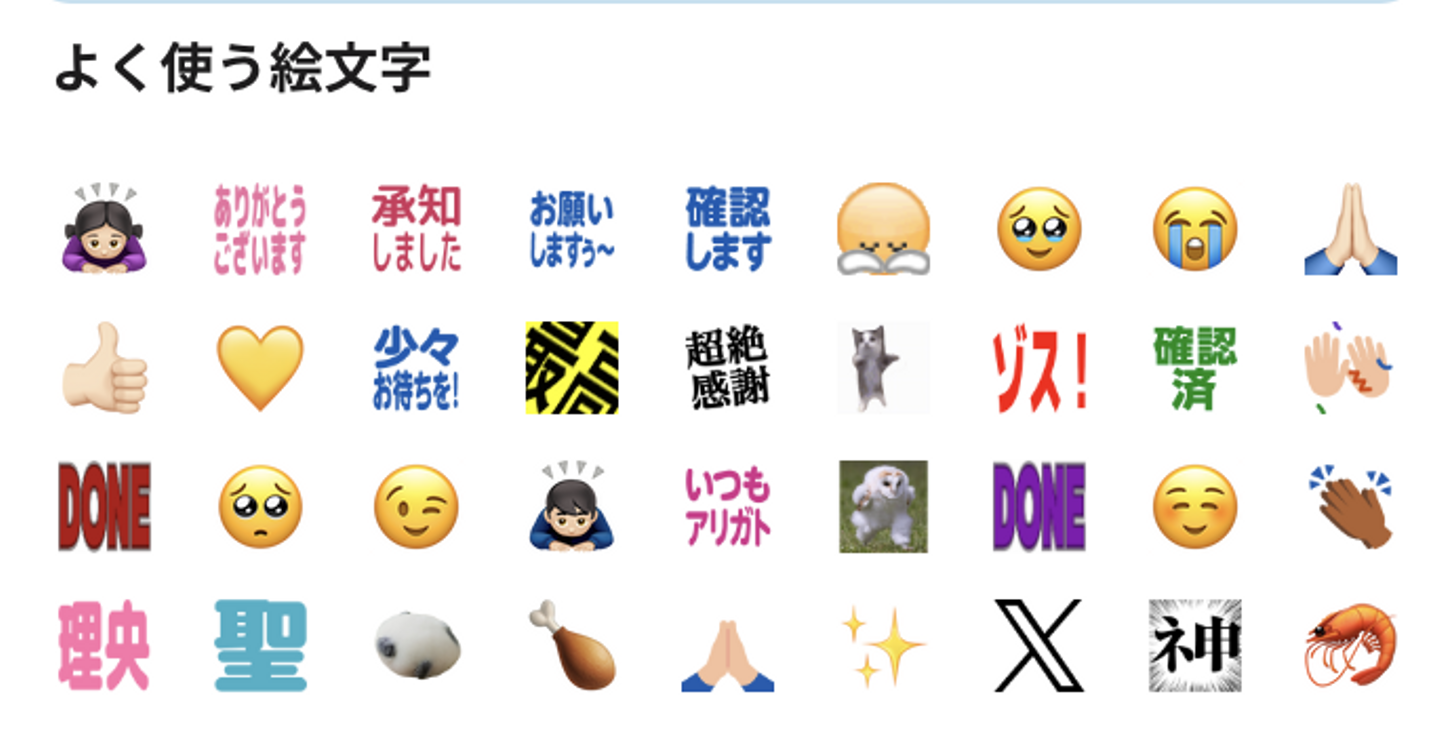This screenshot has width=1440, height=741.
Task: Select the blue 確認します emoji
Action: coord(728,229)
